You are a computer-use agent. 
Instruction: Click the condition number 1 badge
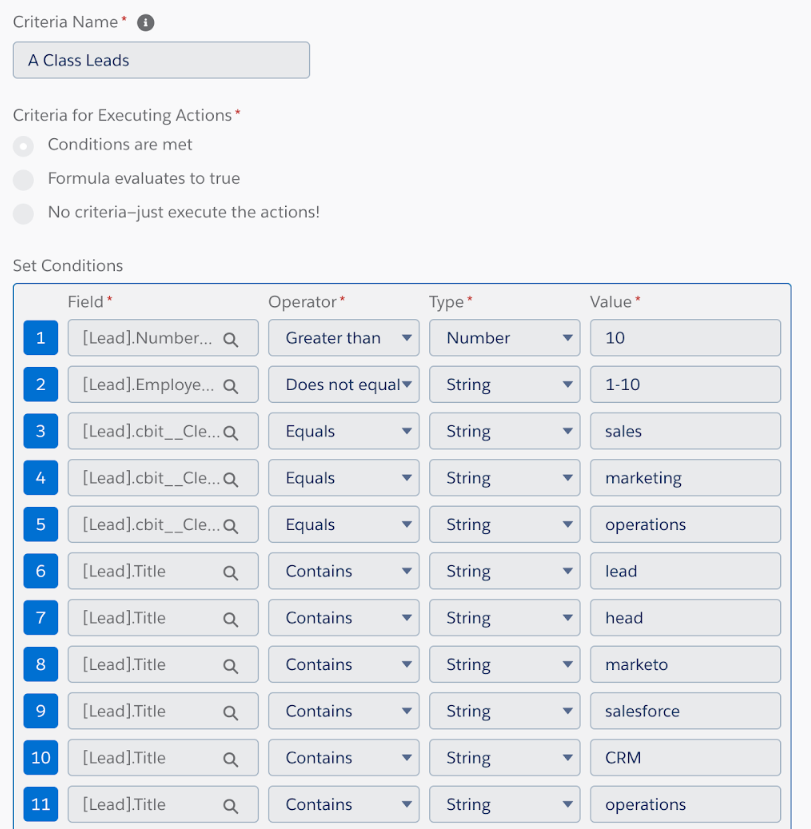click(41, 337)
